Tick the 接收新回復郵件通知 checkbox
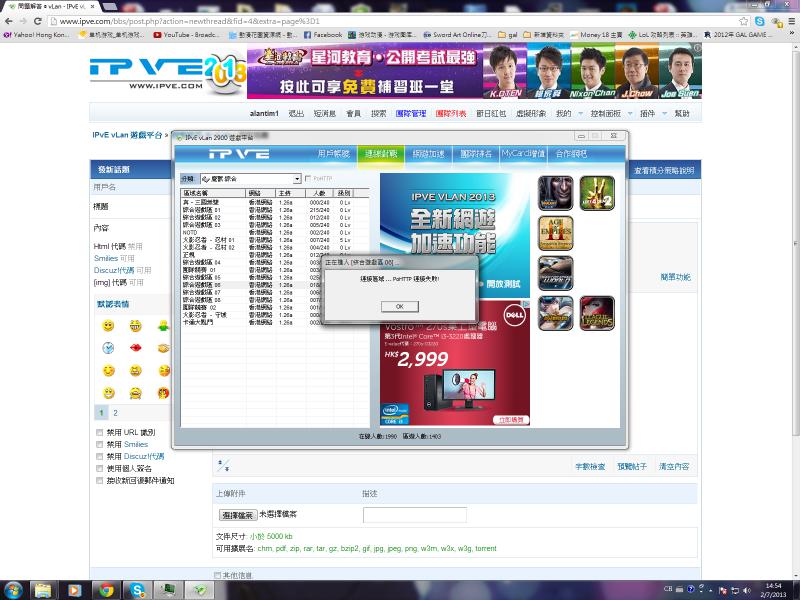This screenshot has width=800, height=600. pyautogui.click(x=99, y=481)
